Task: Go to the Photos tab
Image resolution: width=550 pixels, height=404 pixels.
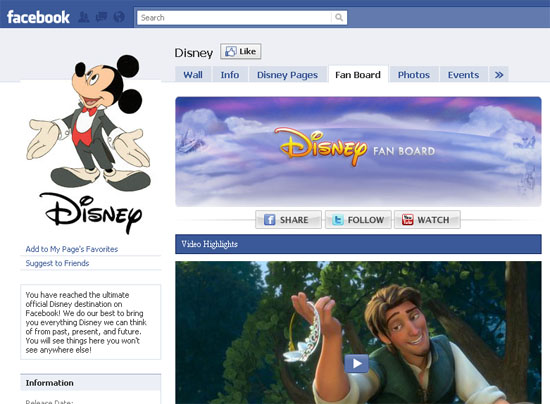Action: pos(414,75)
